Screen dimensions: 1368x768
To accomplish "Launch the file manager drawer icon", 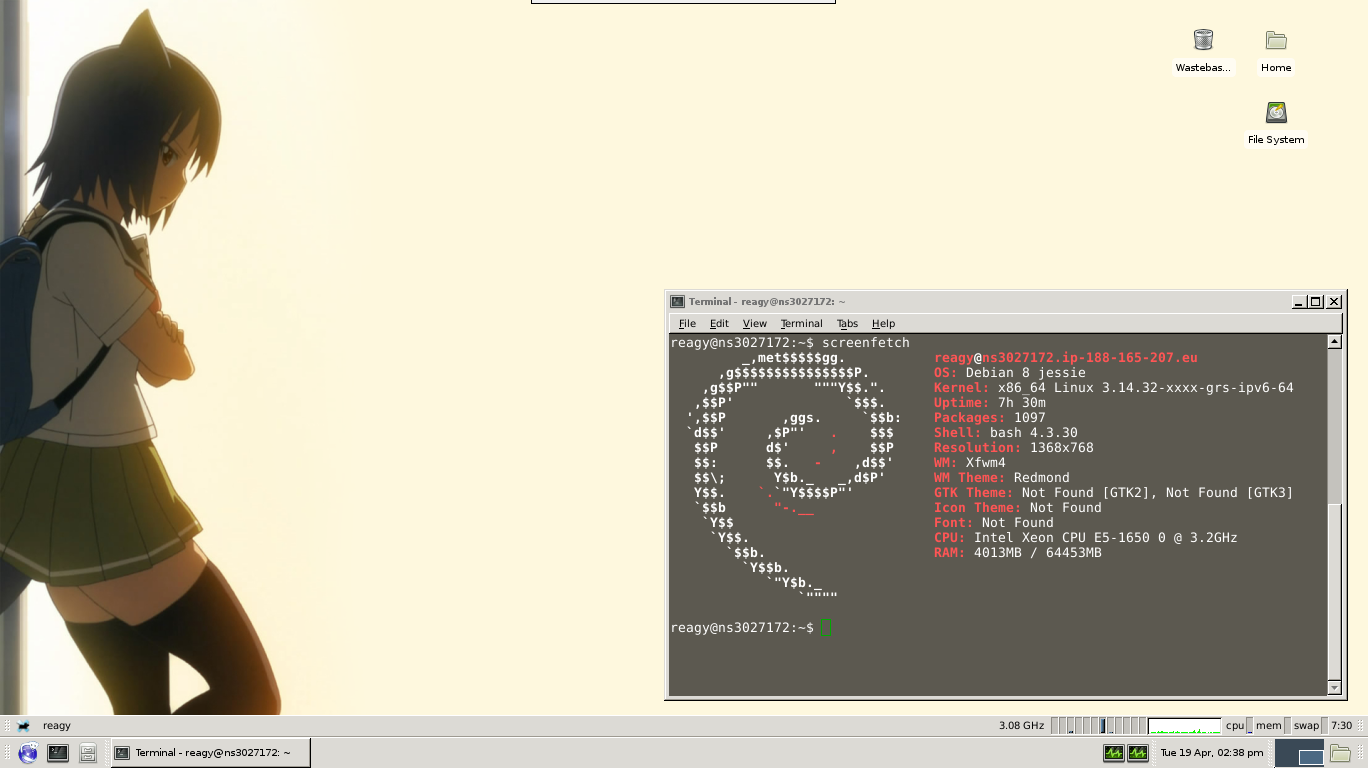I will pos(88,753).
